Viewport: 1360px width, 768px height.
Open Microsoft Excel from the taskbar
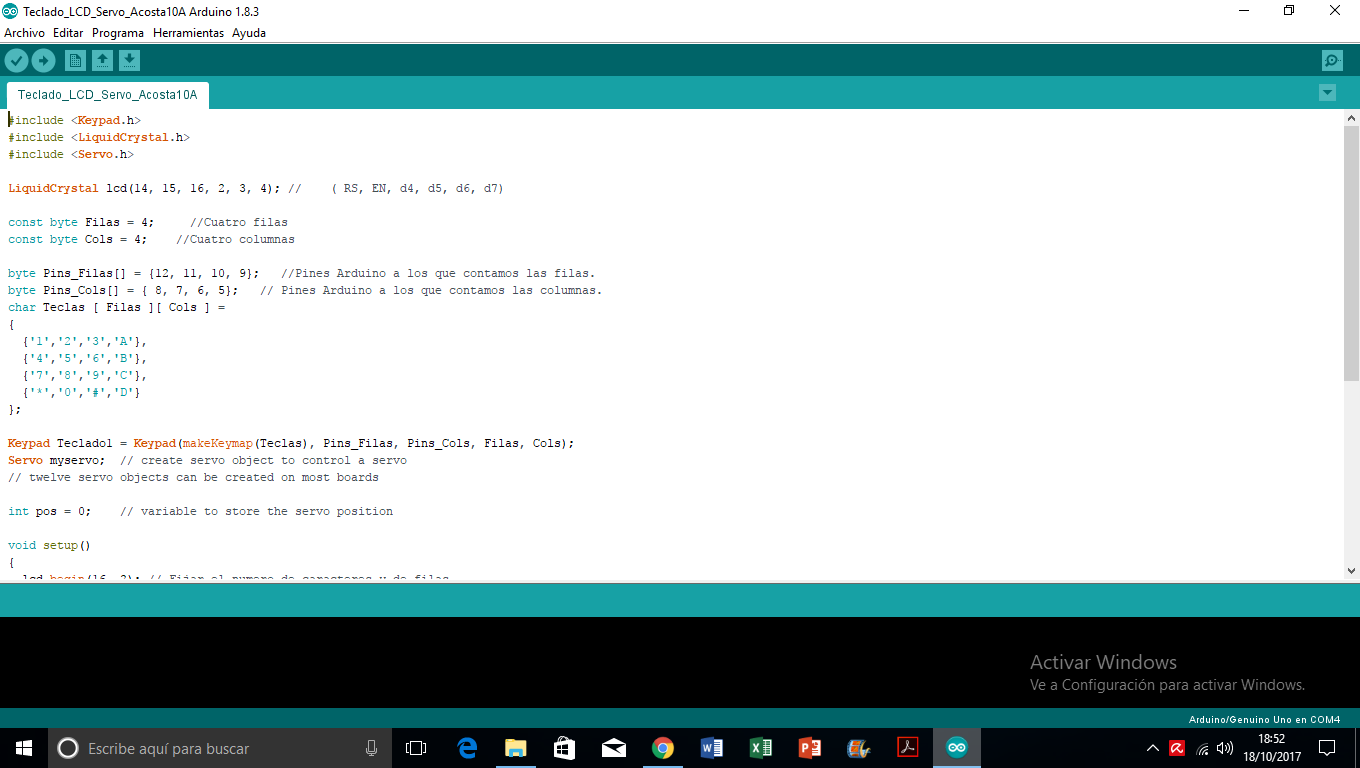point(760,748)
